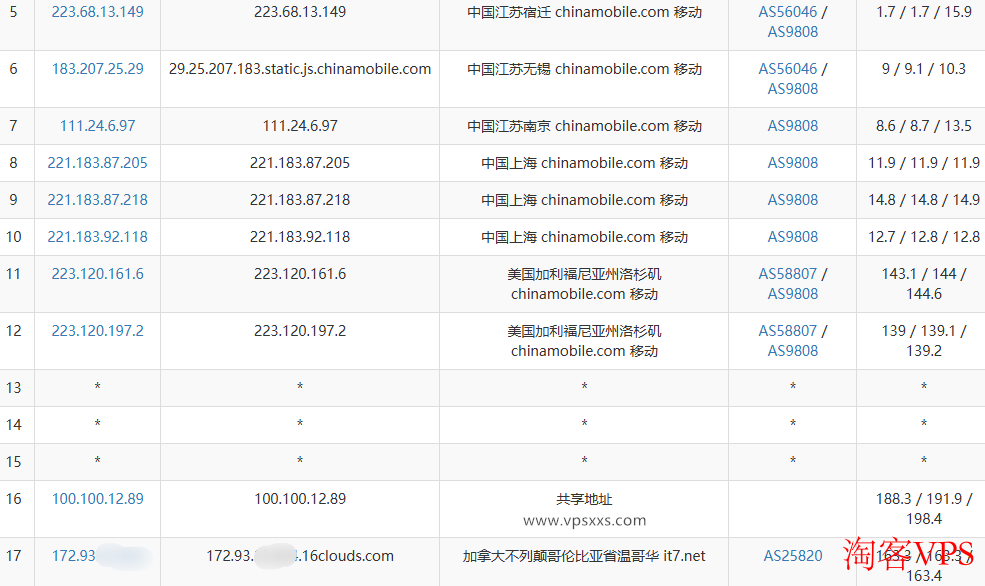Click AS9808 link in row 7
The image size is (985, 586).
click(x=793, y=126)
